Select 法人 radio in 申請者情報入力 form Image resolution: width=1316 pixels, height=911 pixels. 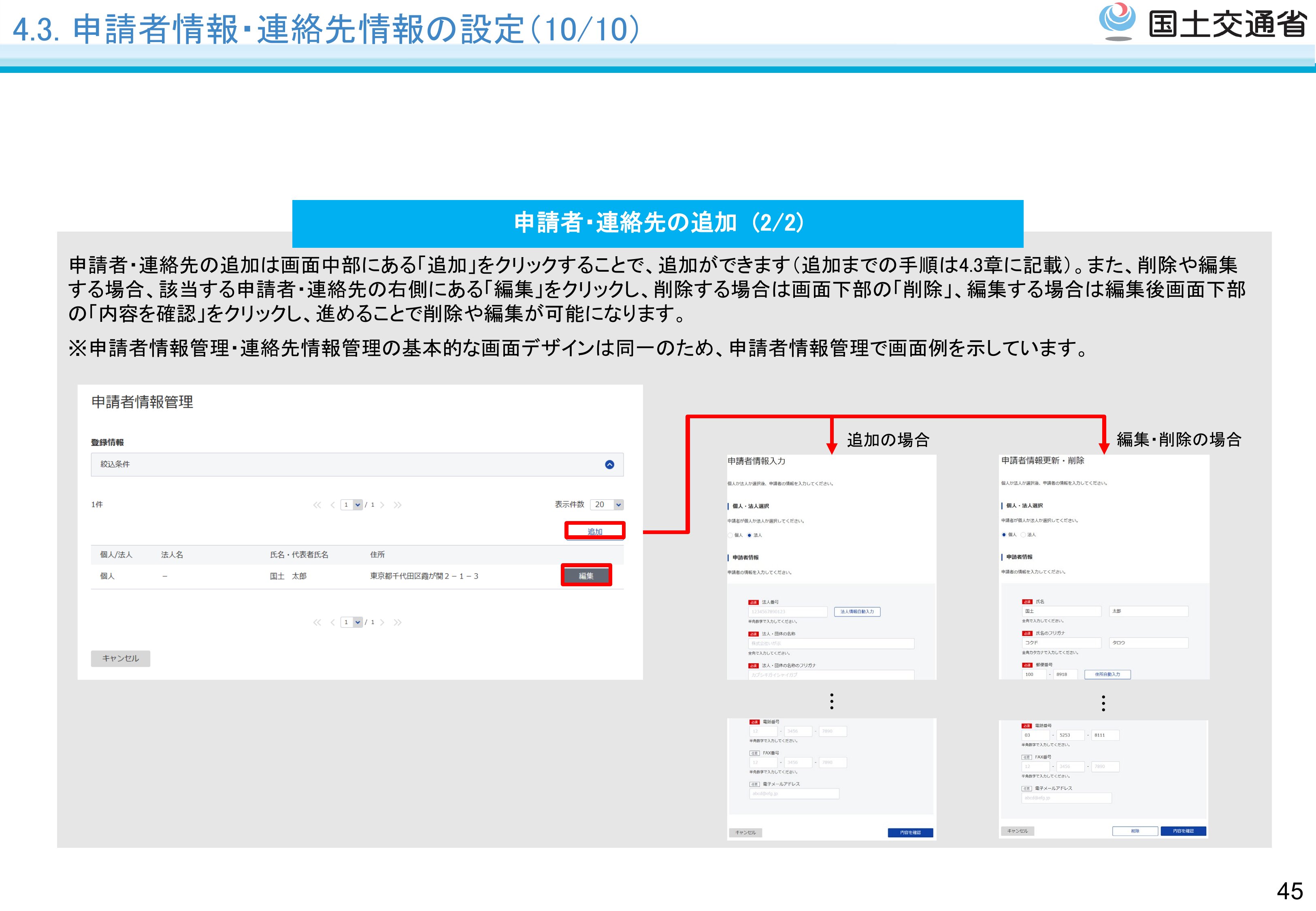[x=749, y=535]
